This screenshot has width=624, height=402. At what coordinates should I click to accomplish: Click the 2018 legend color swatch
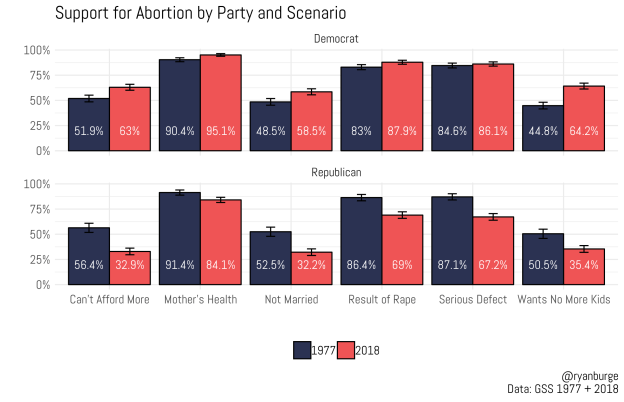click(347, 349)
